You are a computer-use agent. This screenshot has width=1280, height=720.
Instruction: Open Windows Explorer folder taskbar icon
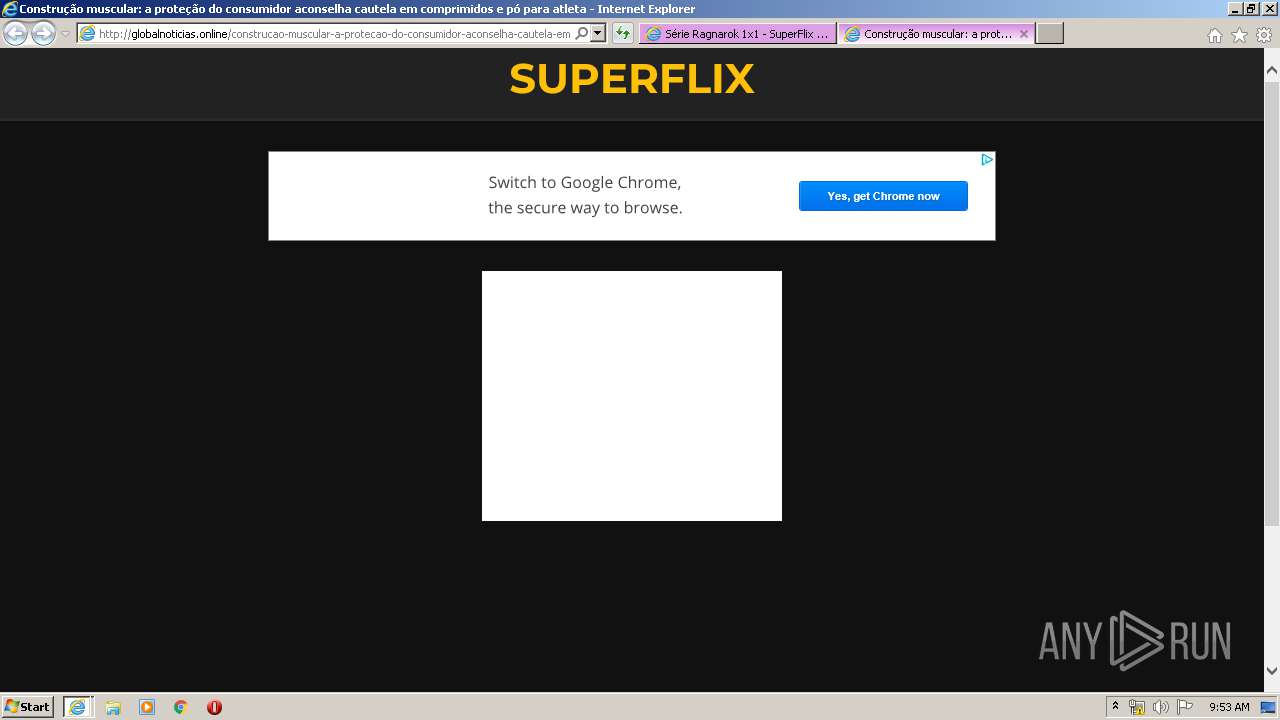click(113, 707)
